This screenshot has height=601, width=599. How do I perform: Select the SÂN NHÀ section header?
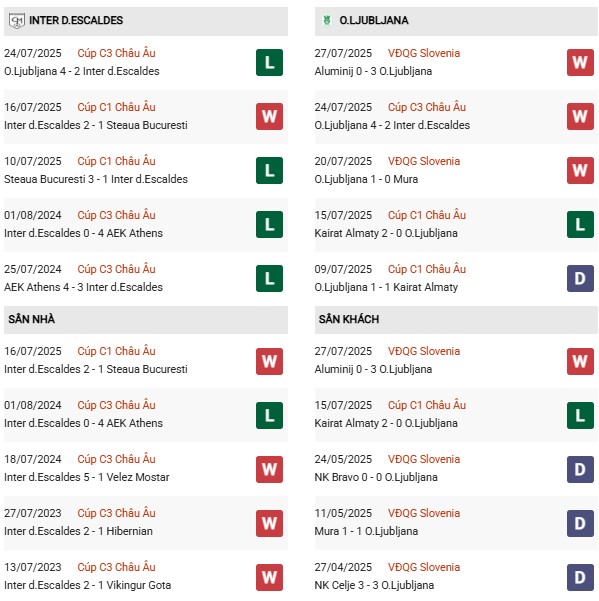point(146,319)
